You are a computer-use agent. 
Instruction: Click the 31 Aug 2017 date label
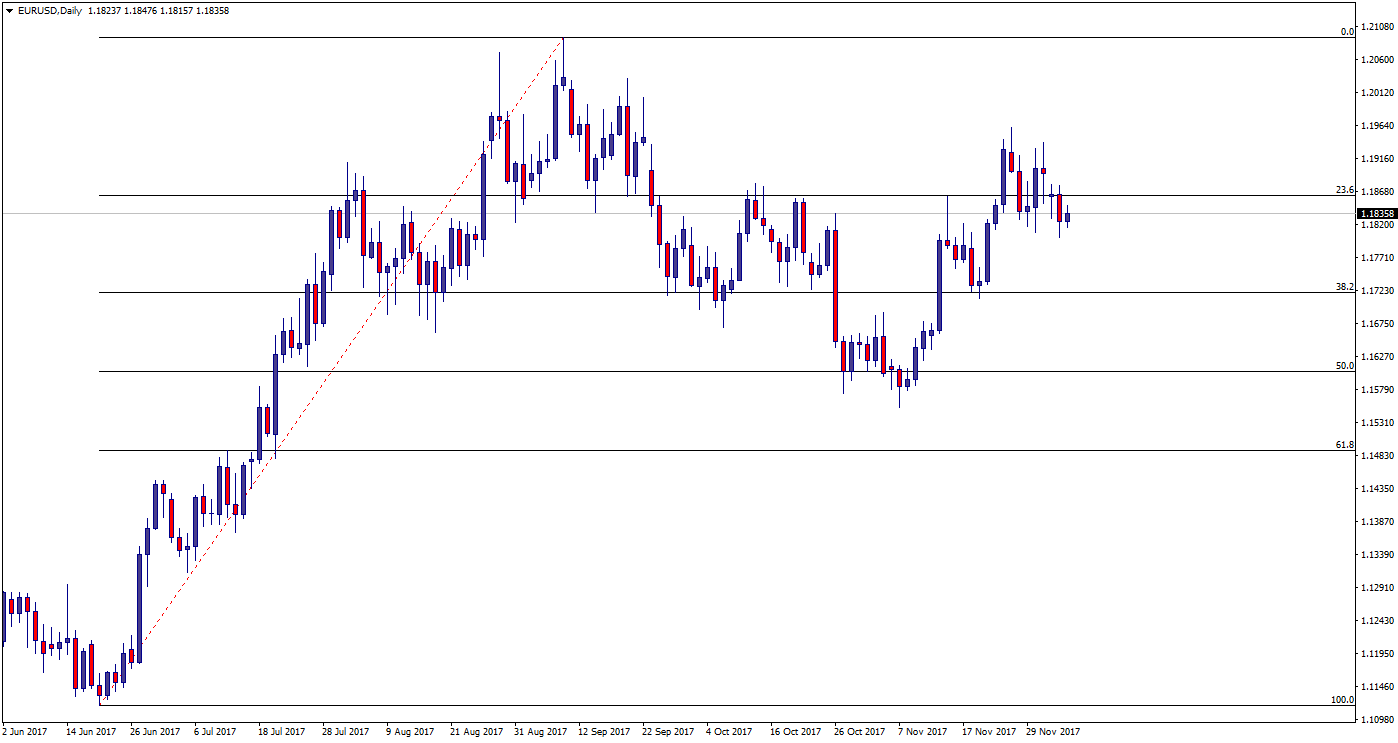pyautogui.click(x=540, y=732)
